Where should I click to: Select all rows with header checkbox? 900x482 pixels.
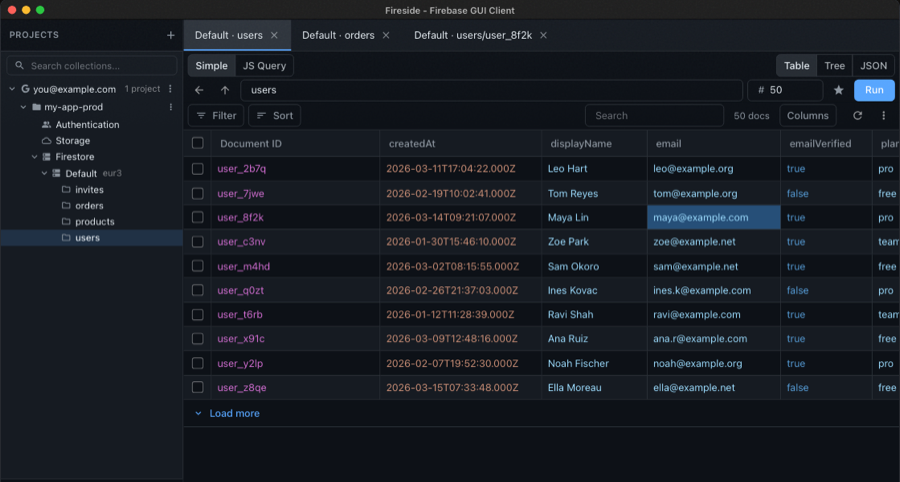pyautogui.click(x=197, y=143)
